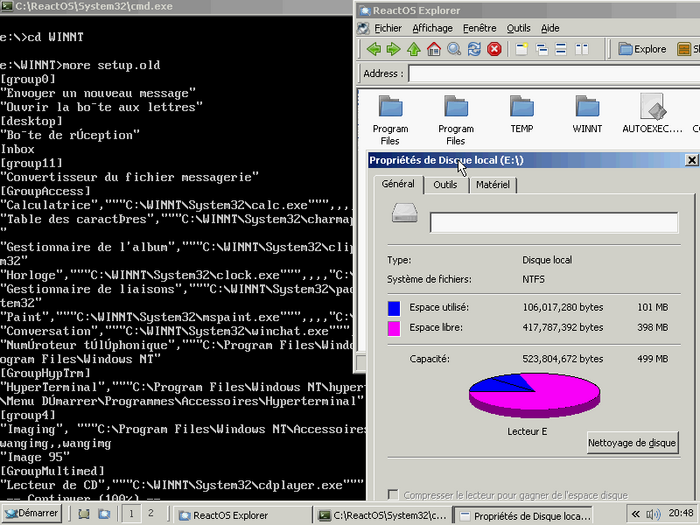
Task: Click the Explore toolbar button
Action: pos(642,48)
